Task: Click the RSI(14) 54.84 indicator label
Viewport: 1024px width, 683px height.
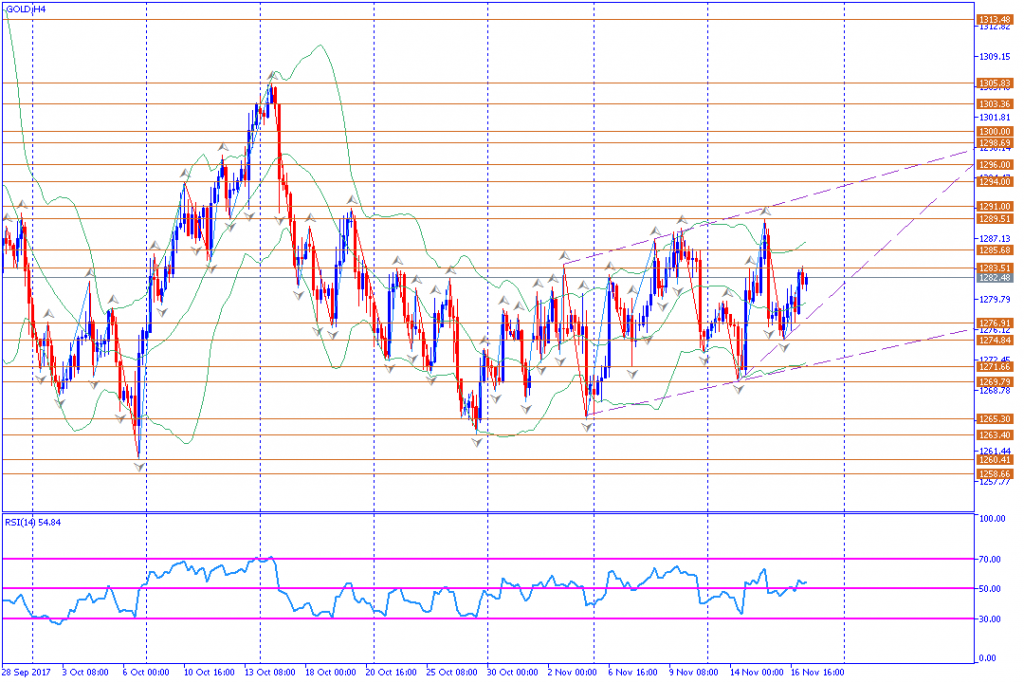Action: click(33, 522)
